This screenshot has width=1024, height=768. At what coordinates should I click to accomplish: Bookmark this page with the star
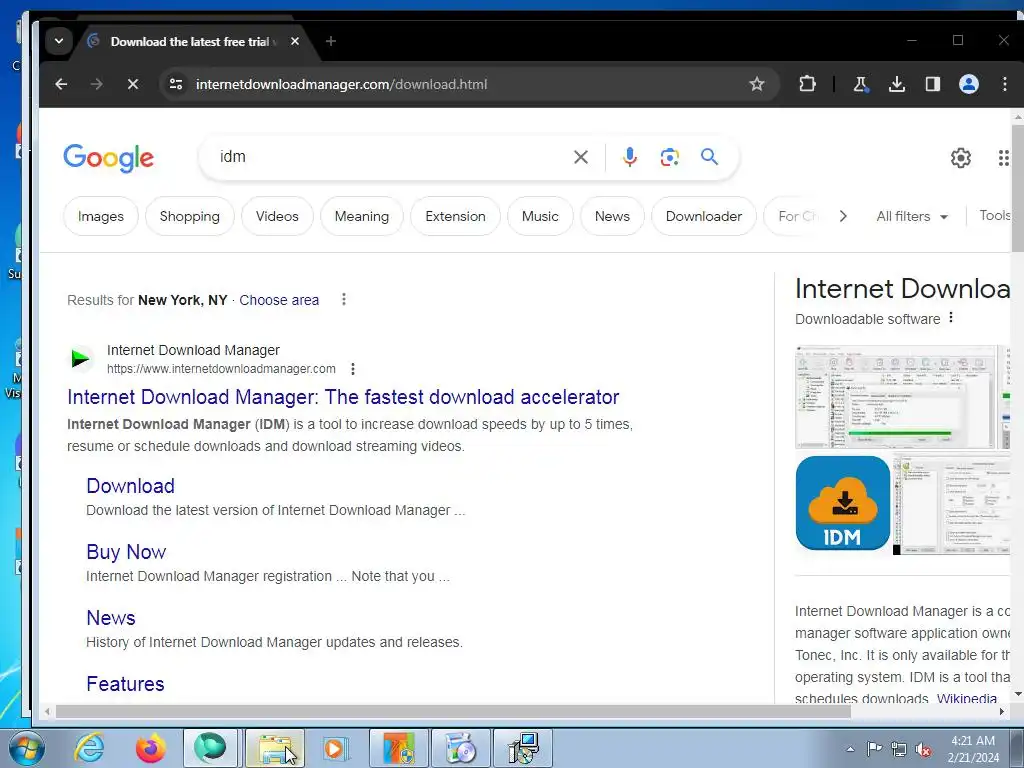pyautogui.click(x=756, y=84)
